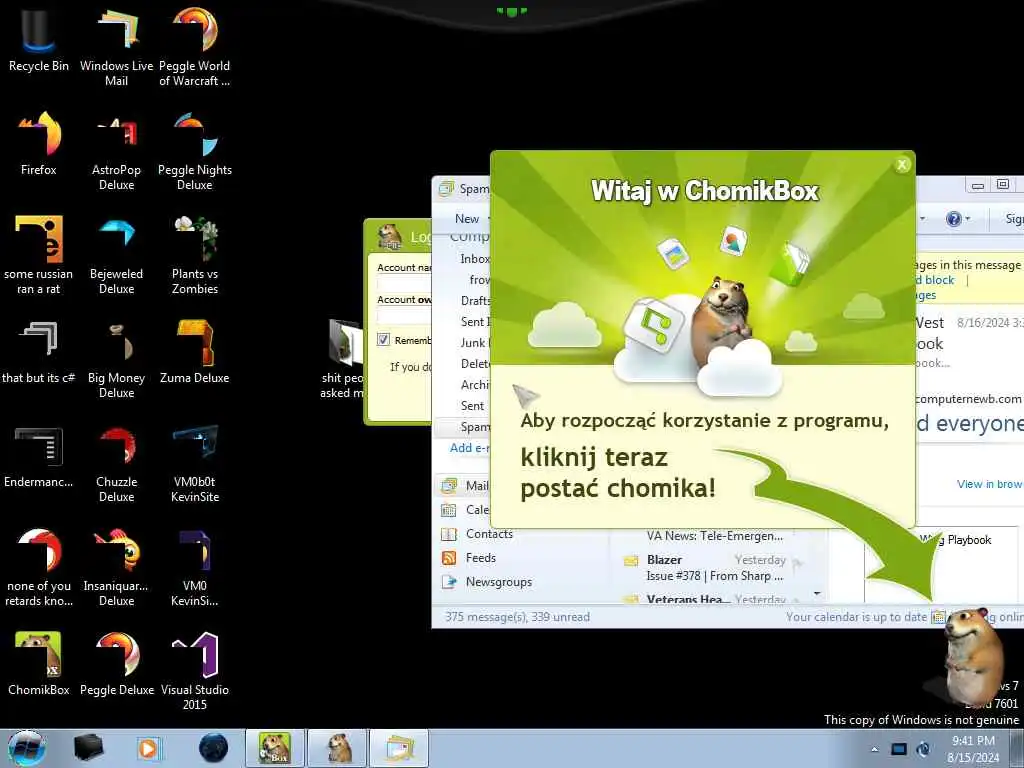Click New button in Mail toolbar

467,219
